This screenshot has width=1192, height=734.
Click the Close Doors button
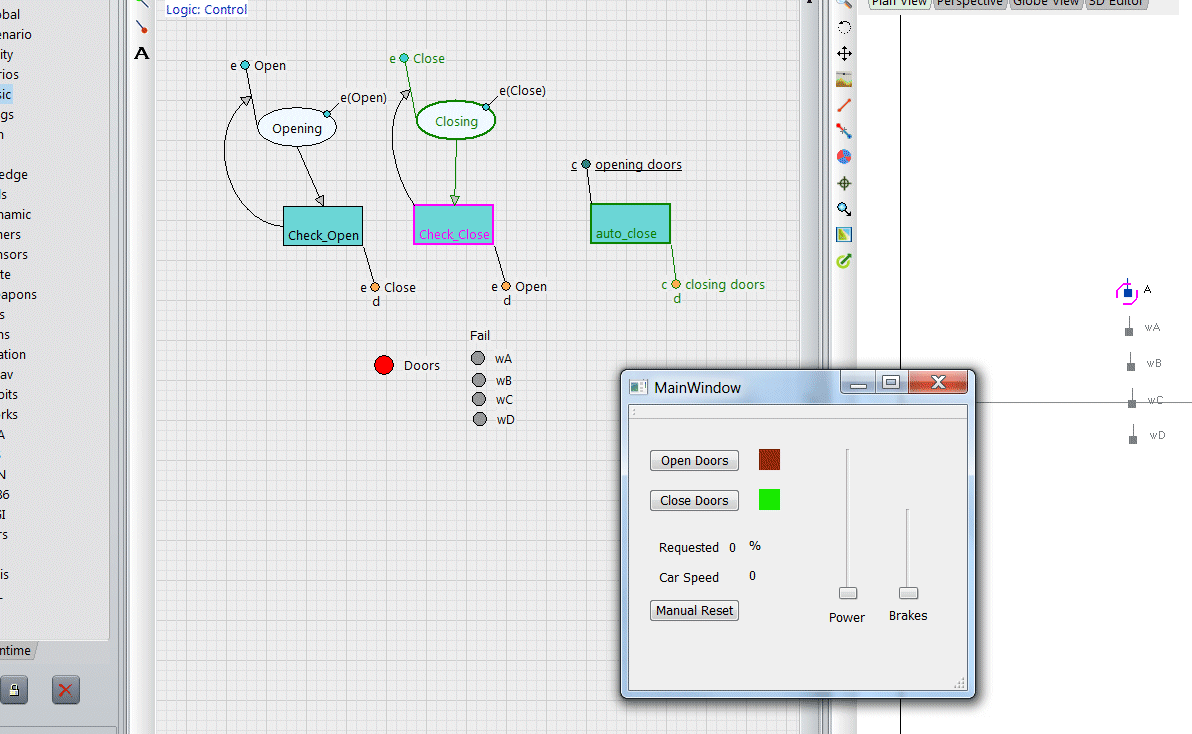pos(694,501)
